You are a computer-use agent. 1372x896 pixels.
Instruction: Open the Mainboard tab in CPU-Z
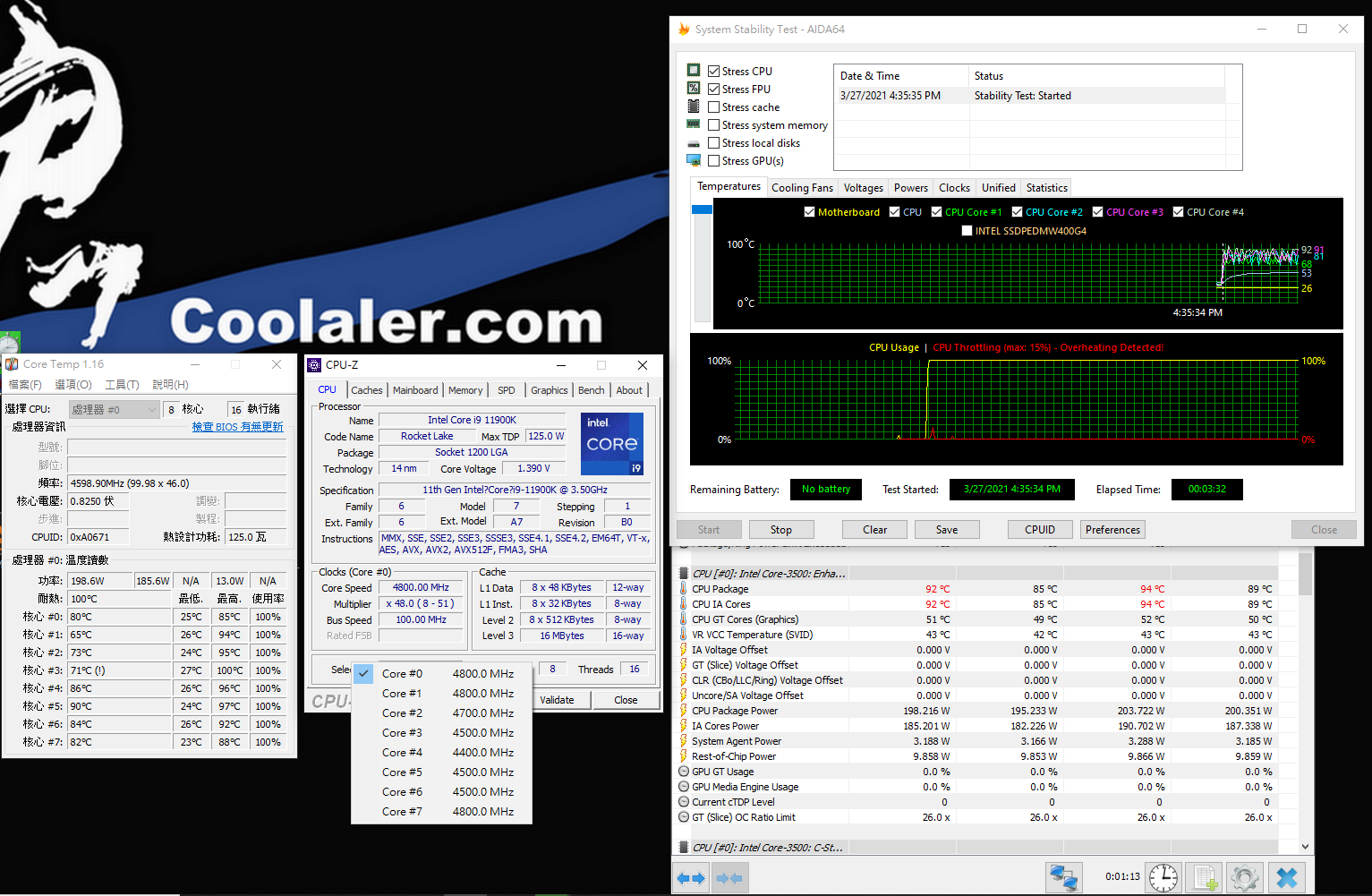[415, 390]
